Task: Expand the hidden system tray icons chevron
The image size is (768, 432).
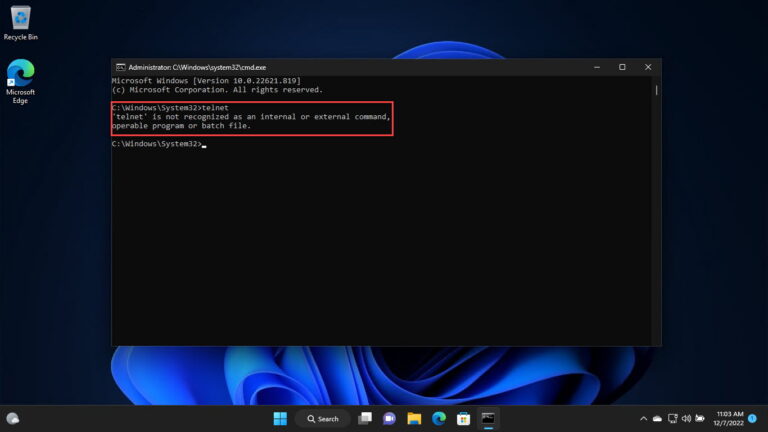Action: [643, 418]
